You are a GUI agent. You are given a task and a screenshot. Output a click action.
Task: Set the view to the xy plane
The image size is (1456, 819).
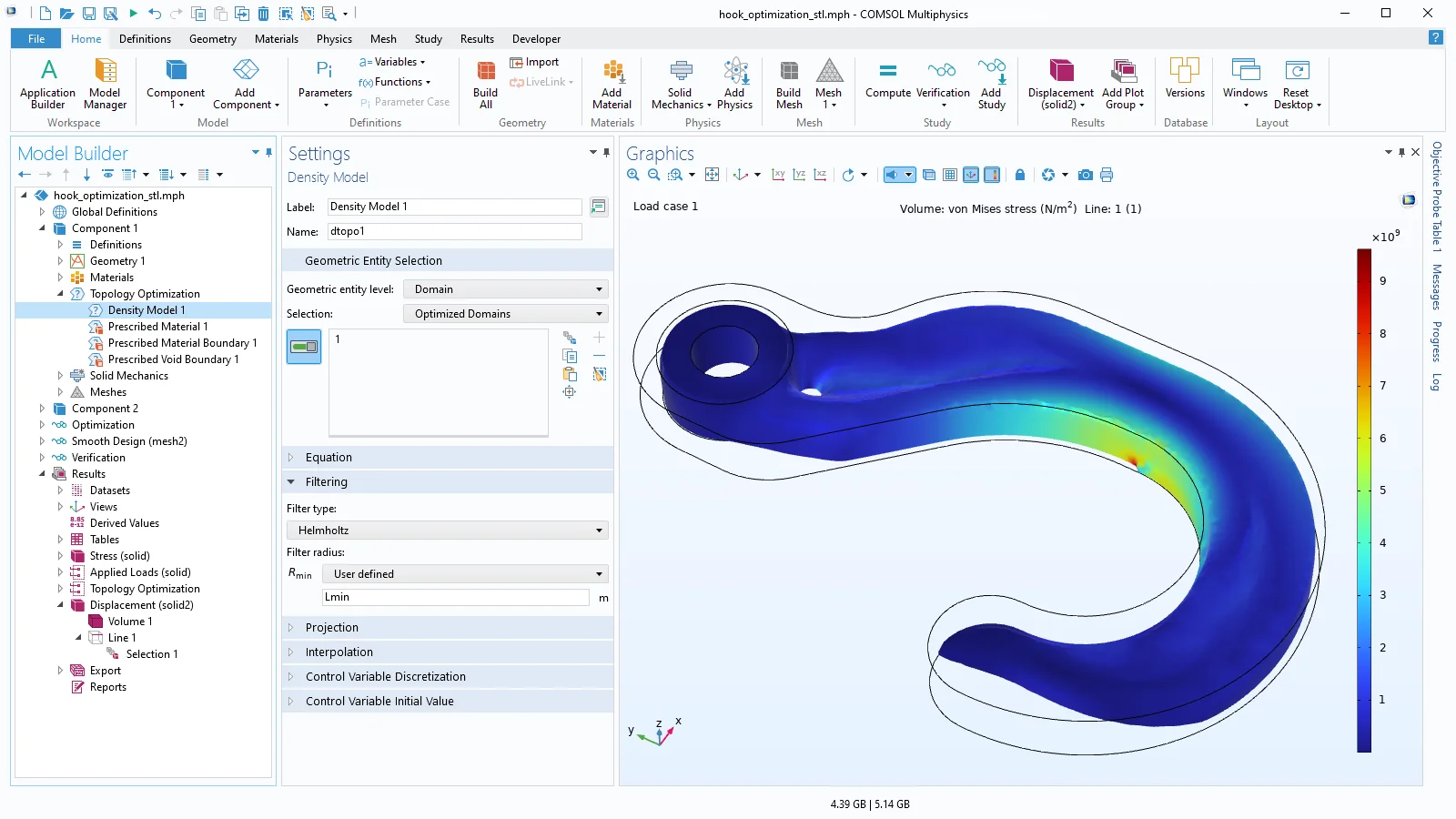point(778,175)
